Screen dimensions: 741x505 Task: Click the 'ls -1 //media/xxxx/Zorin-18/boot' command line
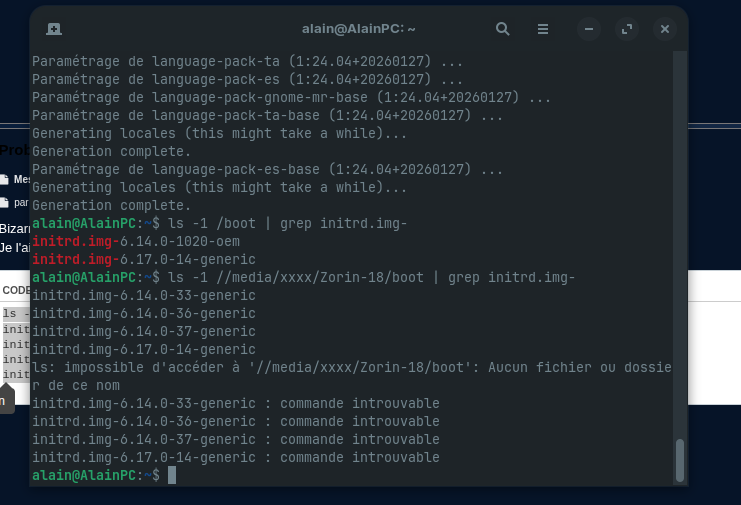tap(372, 277)
